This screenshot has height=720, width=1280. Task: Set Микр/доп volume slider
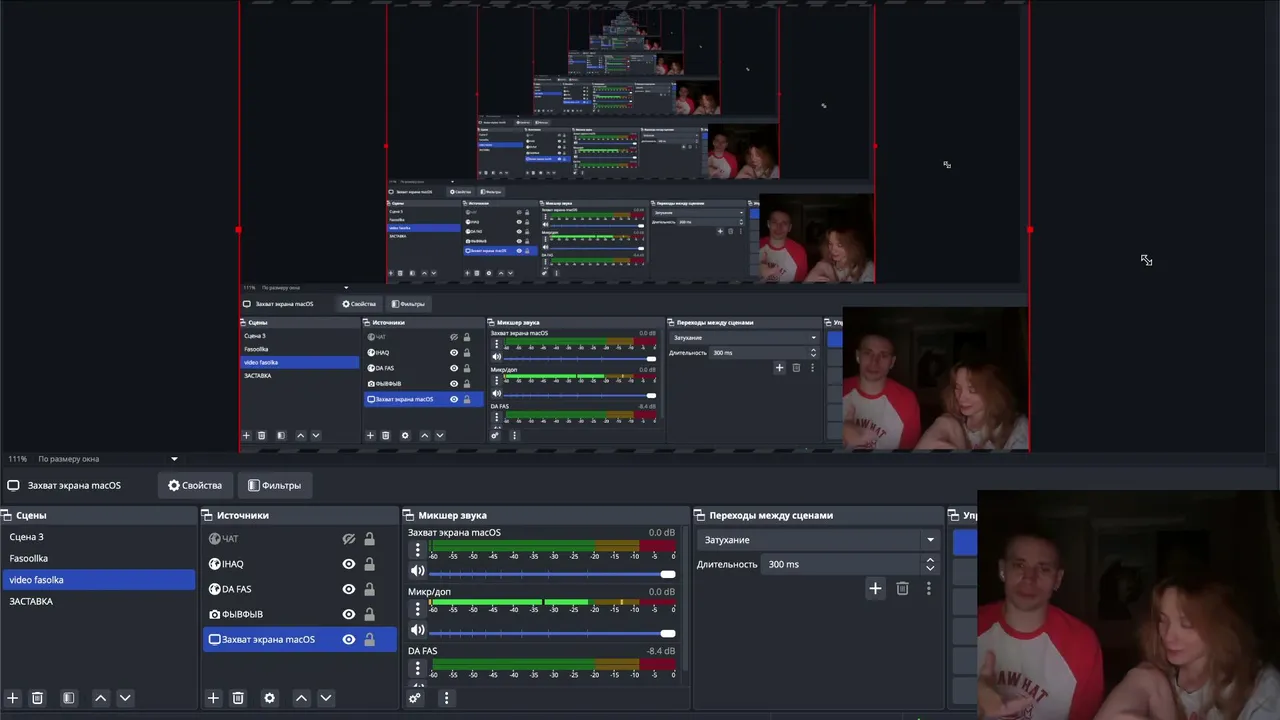click(x=552, y=633)
